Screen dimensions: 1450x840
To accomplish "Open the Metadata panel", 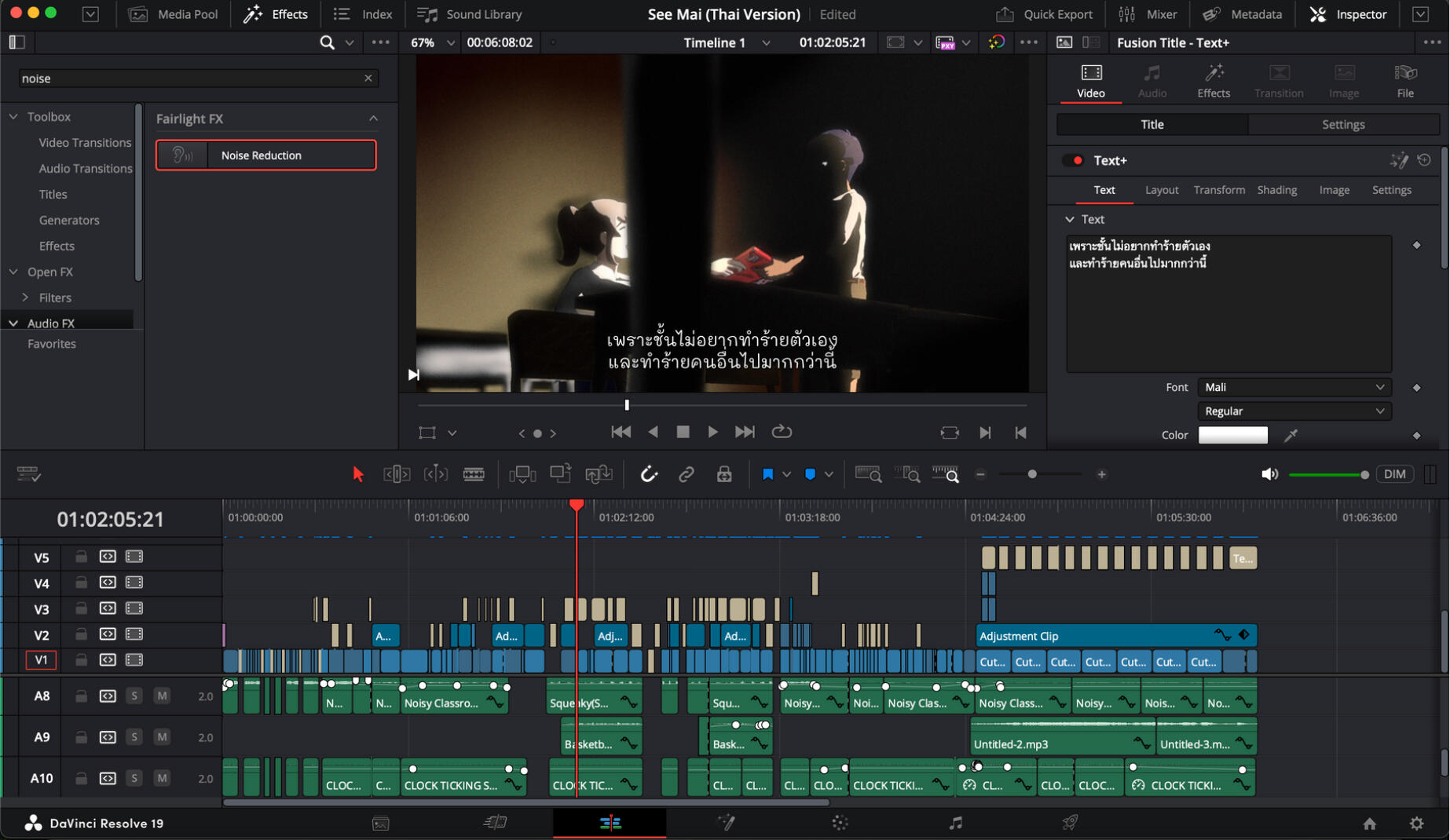I will pos(1242,14).
